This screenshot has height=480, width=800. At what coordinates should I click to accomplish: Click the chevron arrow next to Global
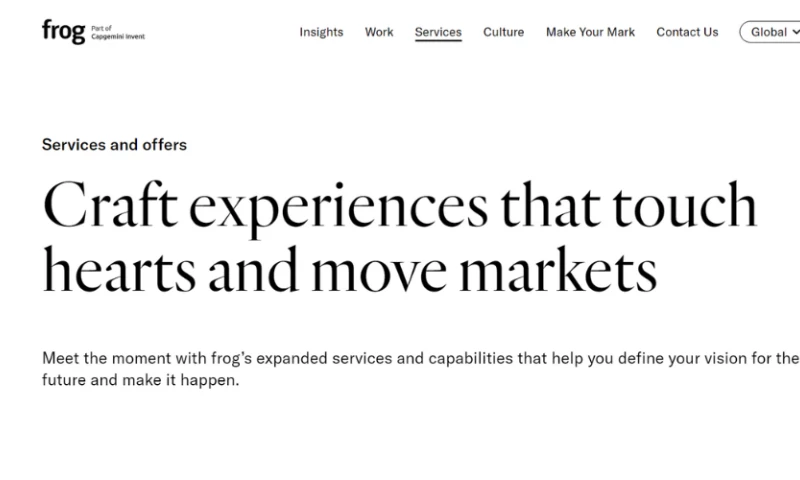(x=795, y=32)
